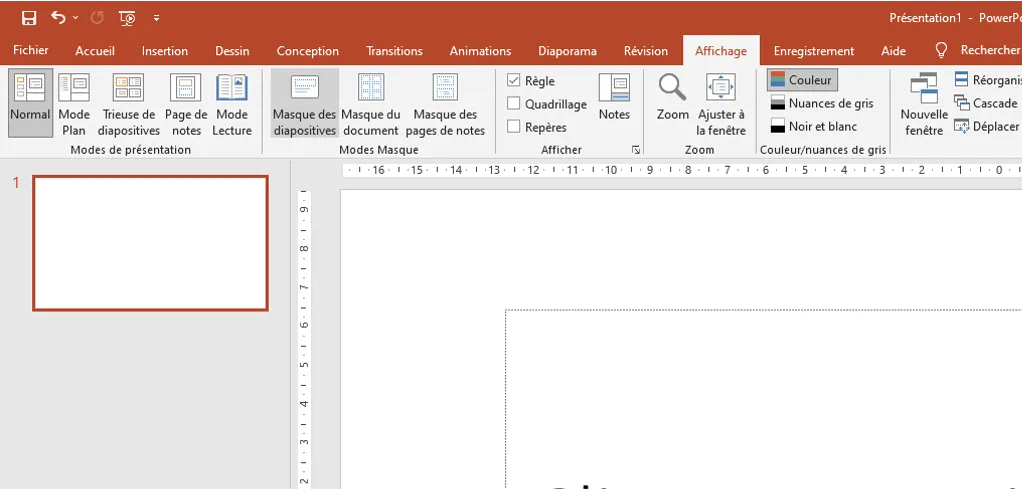Viewport: 1022px width, 489px height.
Task: Open the Transitions tab
Action: pos(394,51)
